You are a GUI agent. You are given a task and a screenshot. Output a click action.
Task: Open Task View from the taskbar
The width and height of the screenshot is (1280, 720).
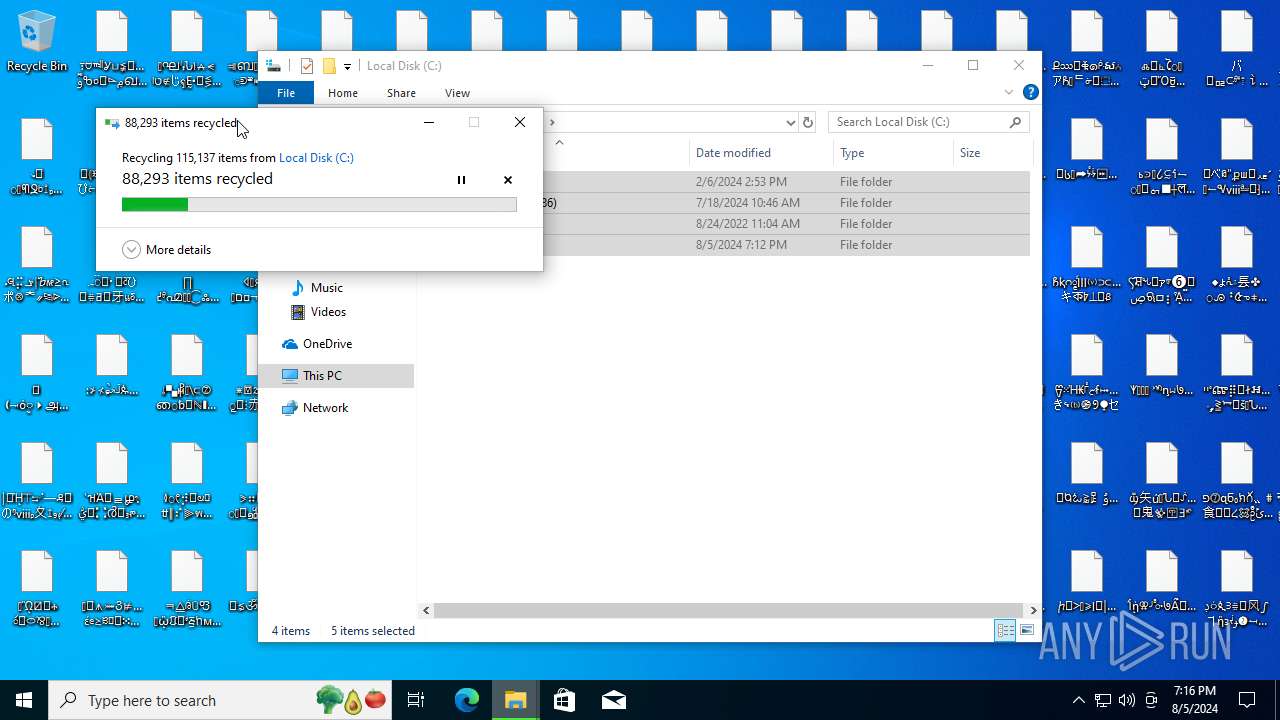(416, 700)
